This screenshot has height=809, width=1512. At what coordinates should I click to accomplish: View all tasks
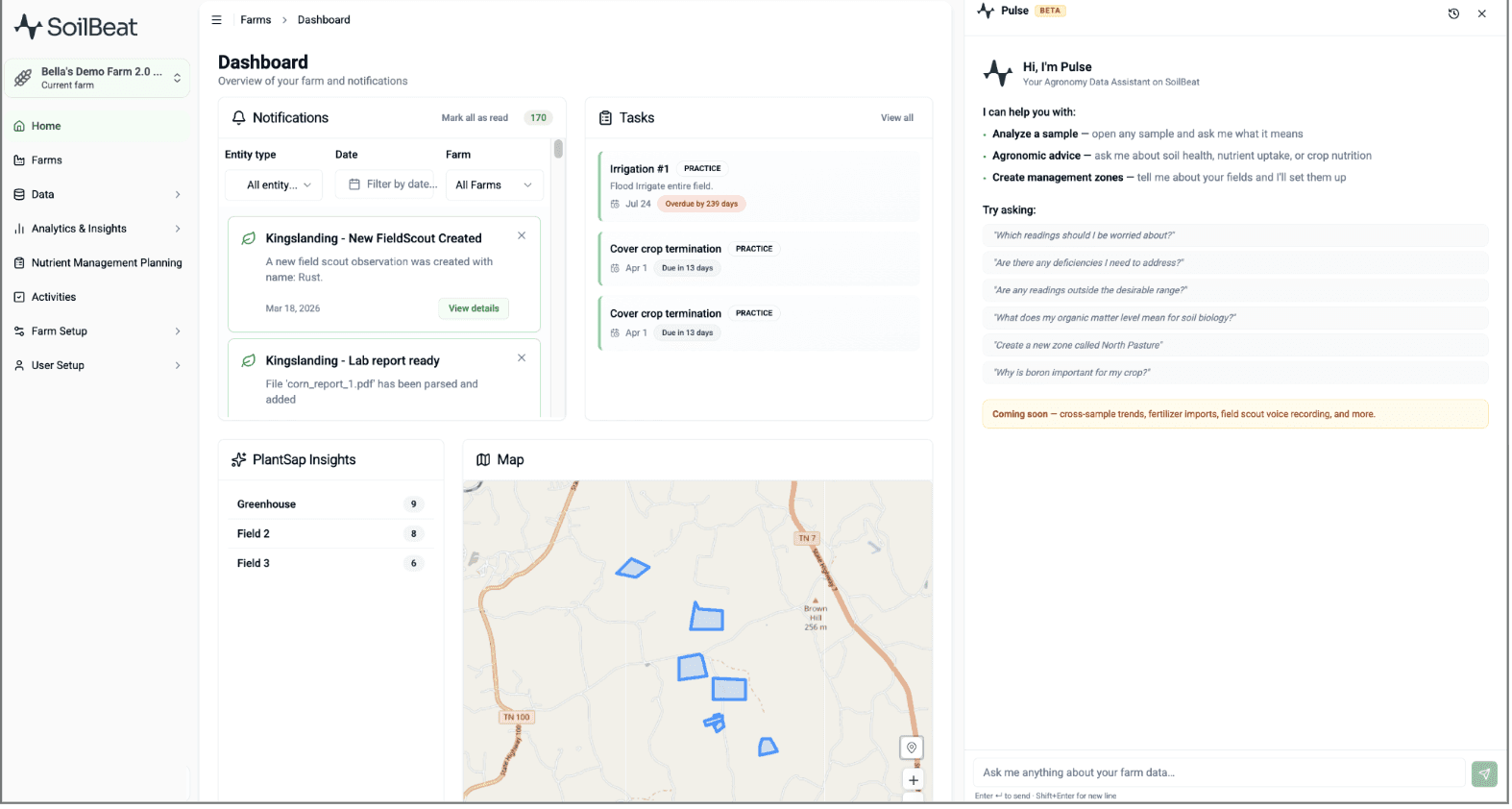click(x=897, y=117)
